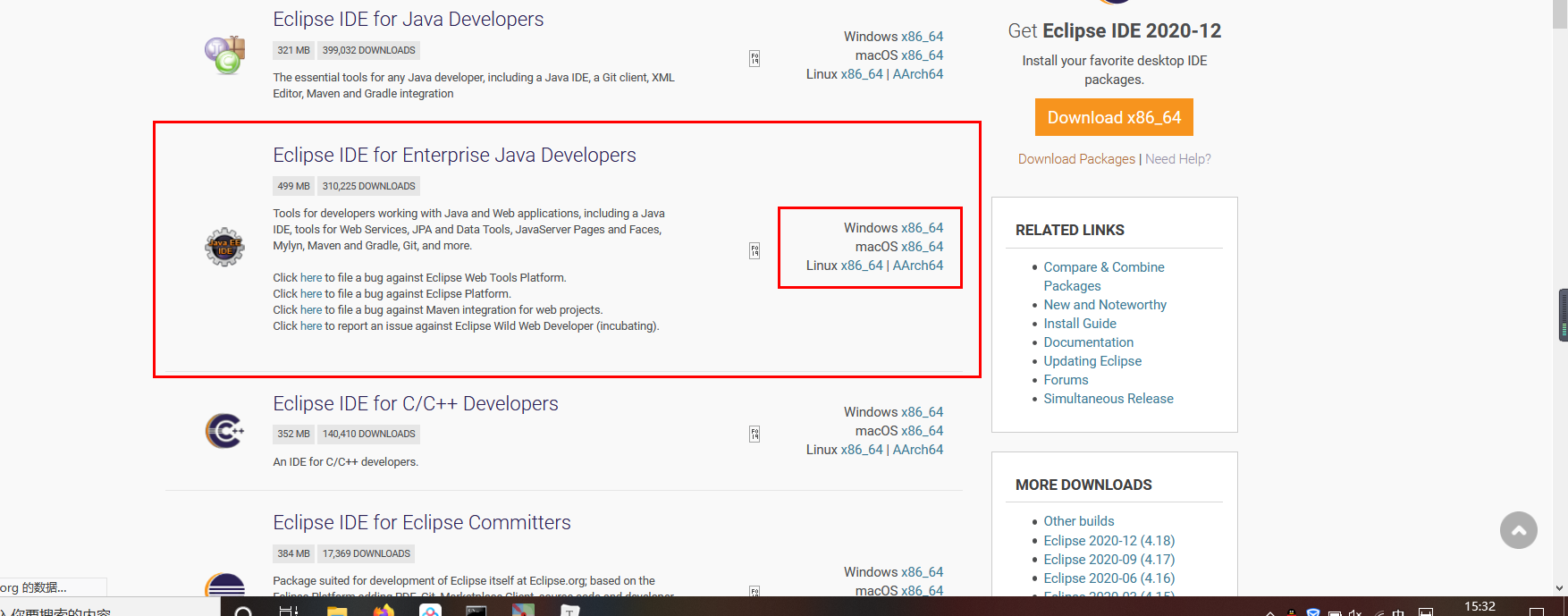
Task: Click the 140,410 DOWNLOADS badge
Action: (369, 435)
